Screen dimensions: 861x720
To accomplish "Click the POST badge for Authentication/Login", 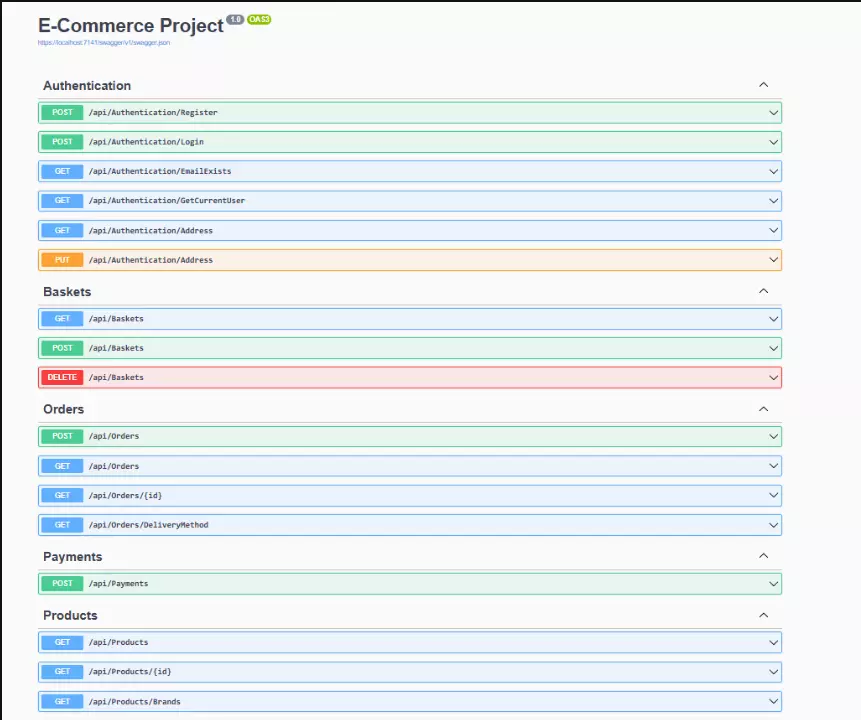I will (x=62, y=142).
